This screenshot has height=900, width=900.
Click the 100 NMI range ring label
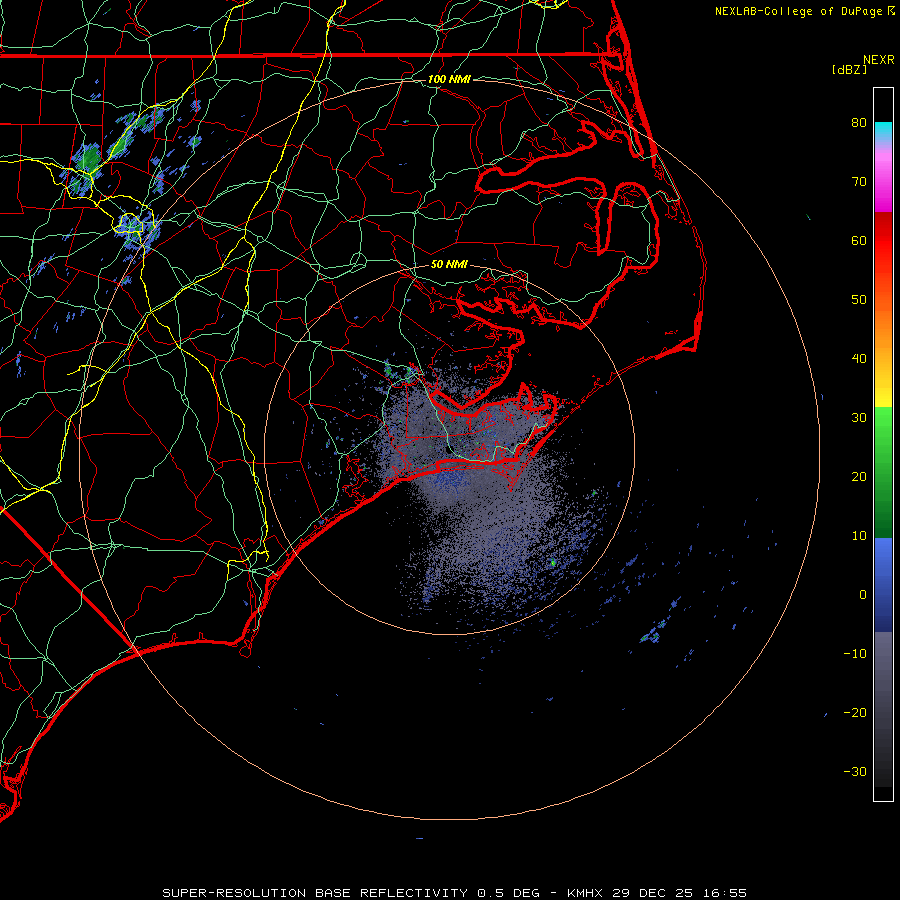[x=449, y=79]
